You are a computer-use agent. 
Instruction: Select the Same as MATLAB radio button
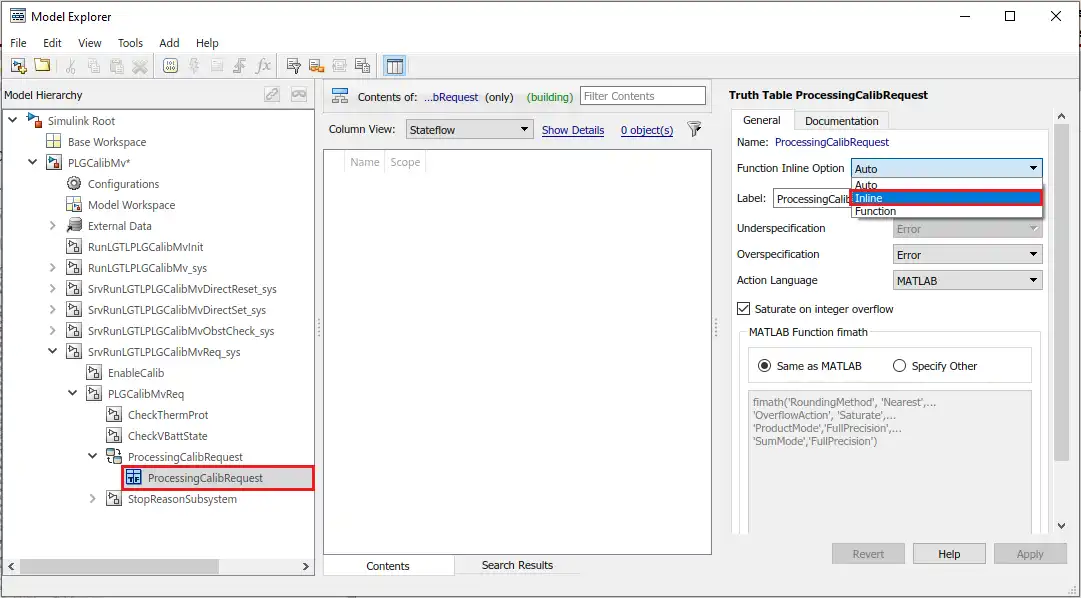coord(765,366)
